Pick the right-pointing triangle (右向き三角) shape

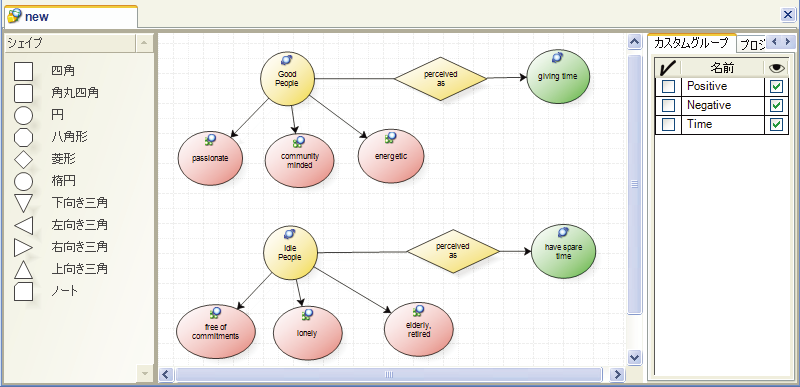click(x=23, y=247)
